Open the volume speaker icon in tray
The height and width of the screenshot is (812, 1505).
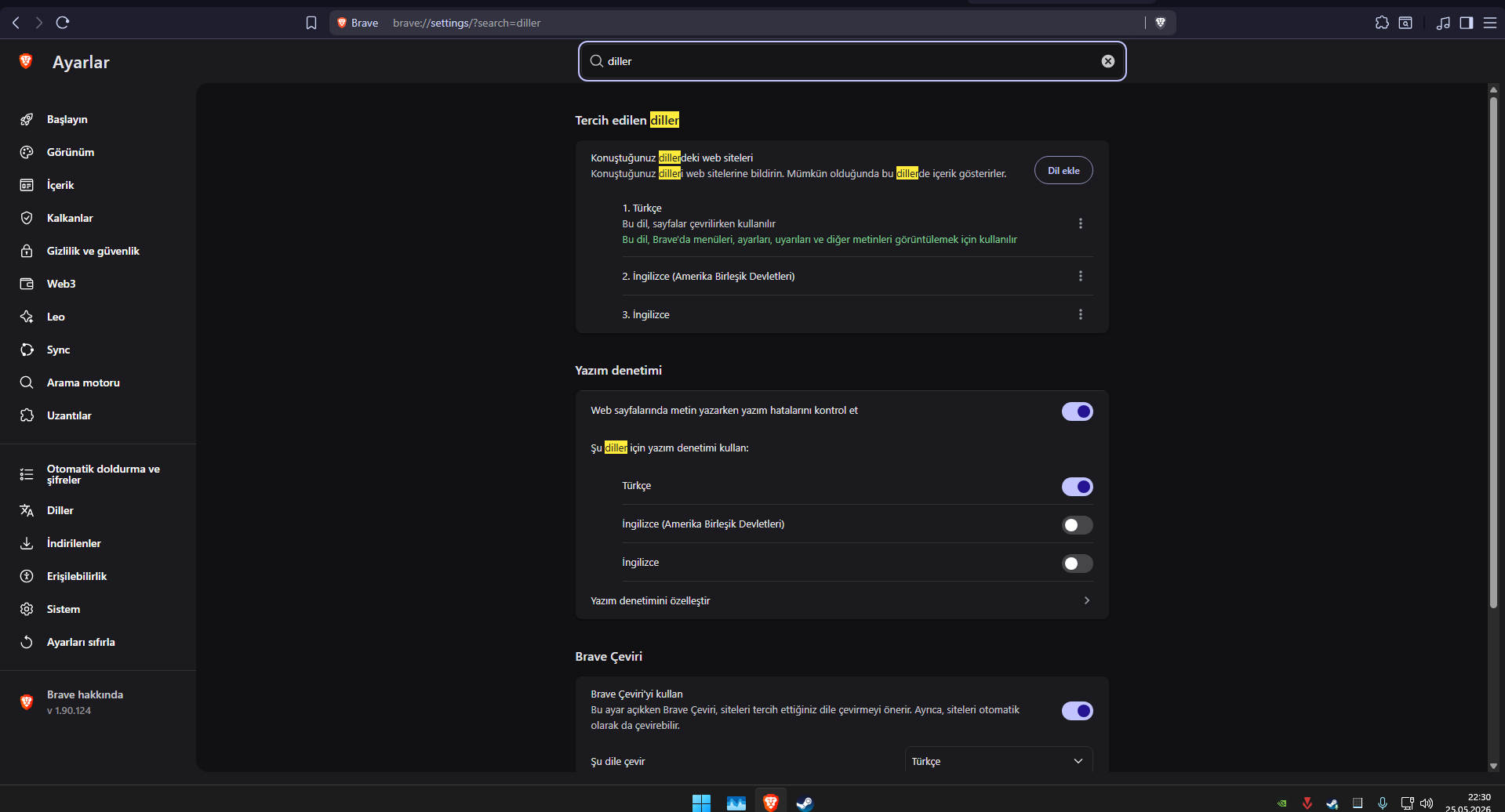(1427, 803)
